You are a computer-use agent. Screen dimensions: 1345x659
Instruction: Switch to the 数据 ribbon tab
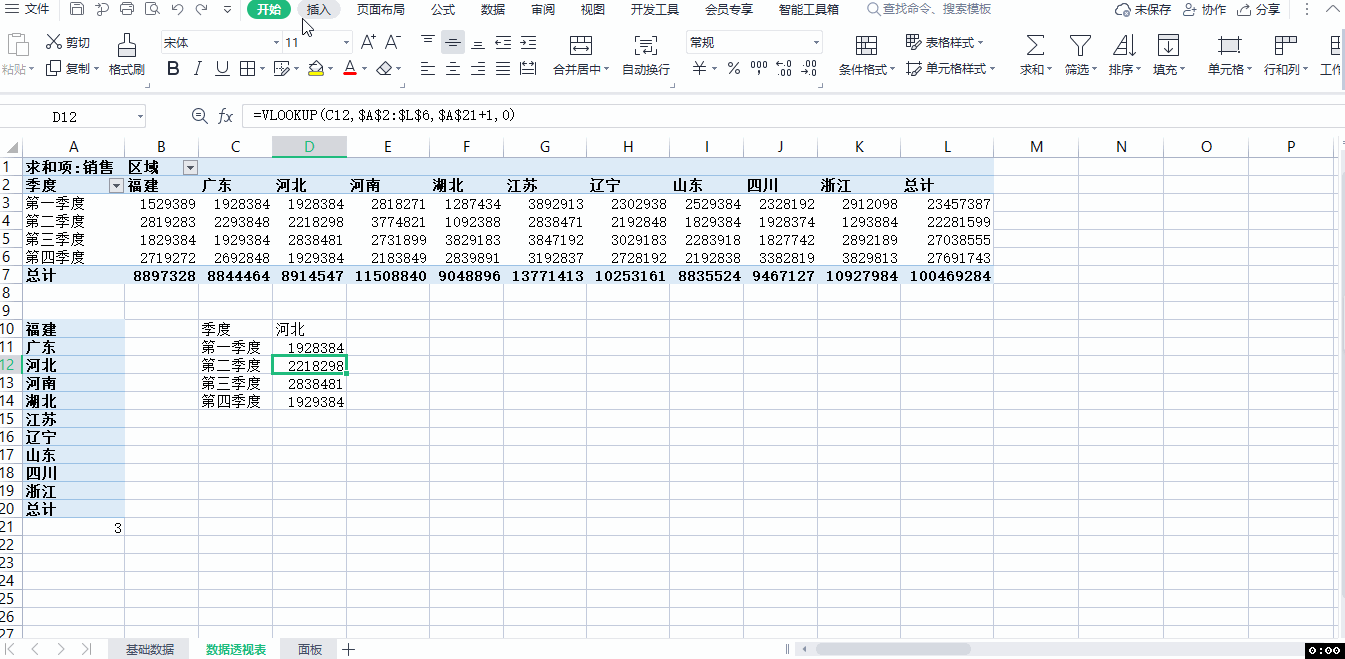click(493, 10)
